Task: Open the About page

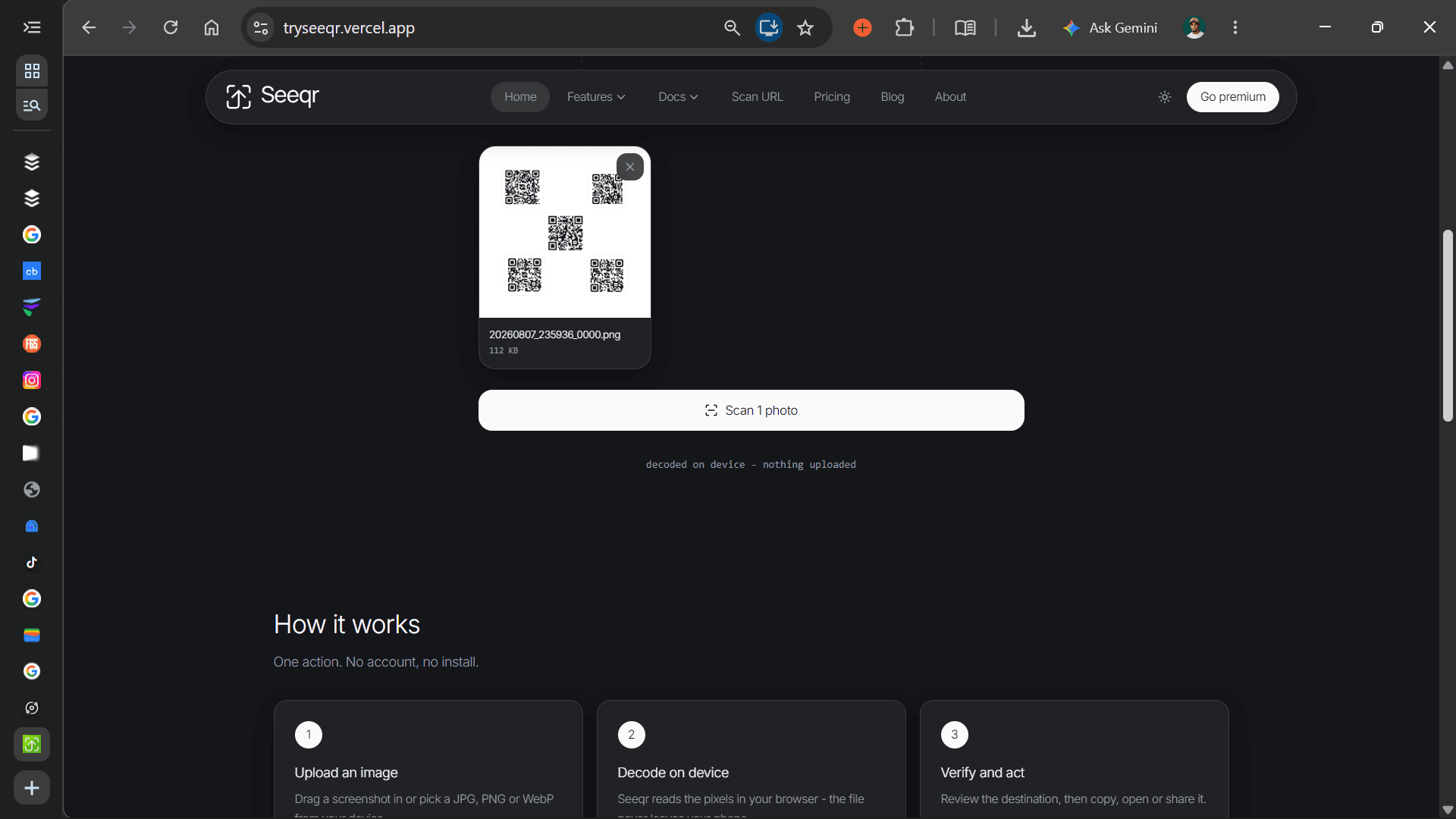Action: pos(950,97)
